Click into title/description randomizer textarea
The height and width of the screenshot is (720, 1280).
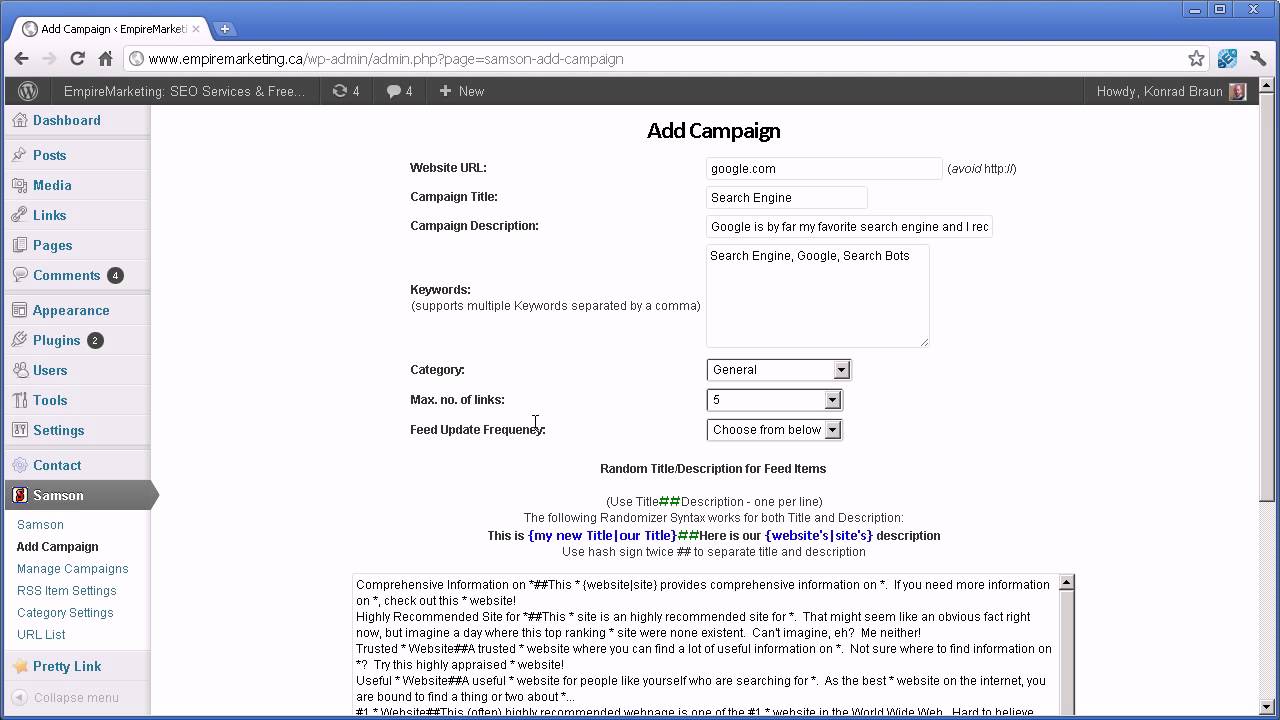[x=705, y=645]
